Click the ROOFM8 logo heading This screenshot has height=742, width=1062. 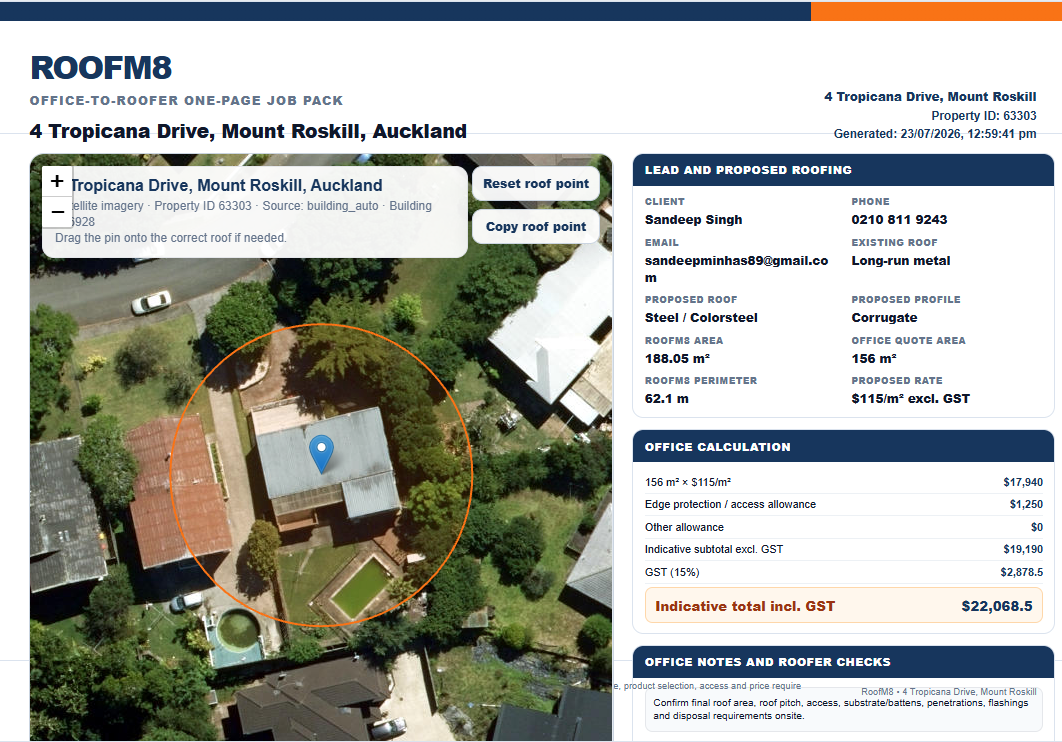[x=101, y=68]
